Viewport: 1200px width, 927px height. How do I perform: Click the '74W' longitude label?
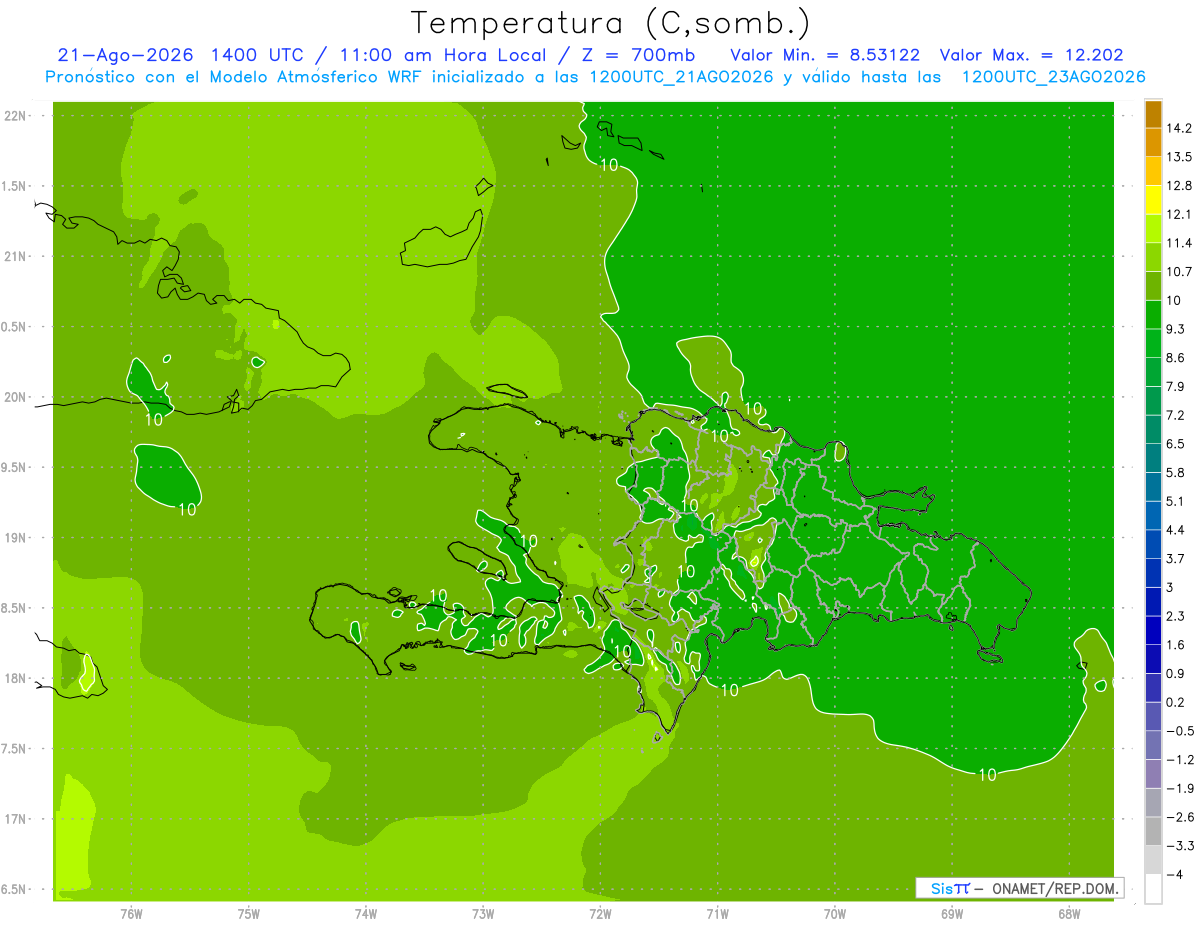(366, 915)
